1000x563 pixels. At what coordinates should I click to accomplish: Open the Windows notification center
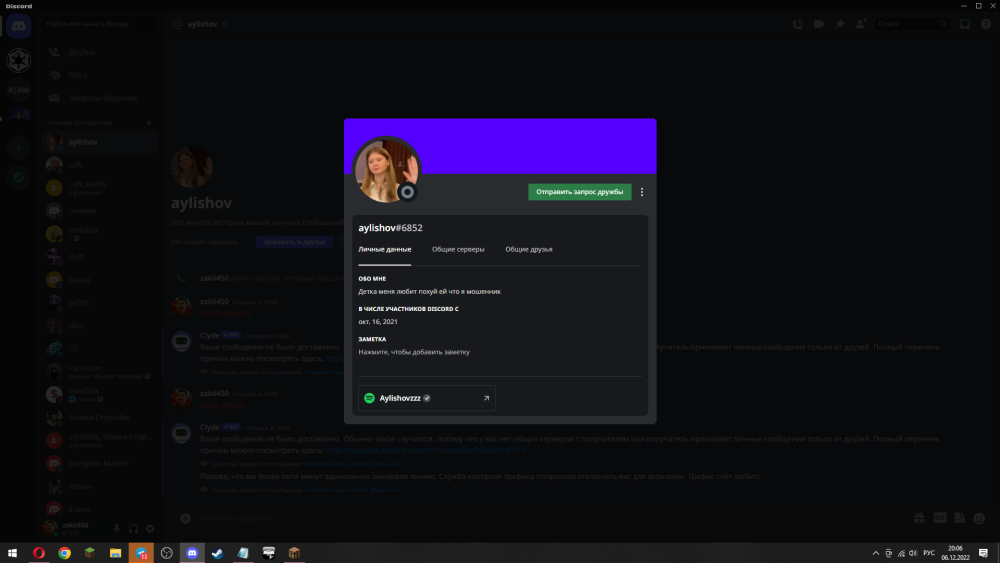[x=983, y=553]
